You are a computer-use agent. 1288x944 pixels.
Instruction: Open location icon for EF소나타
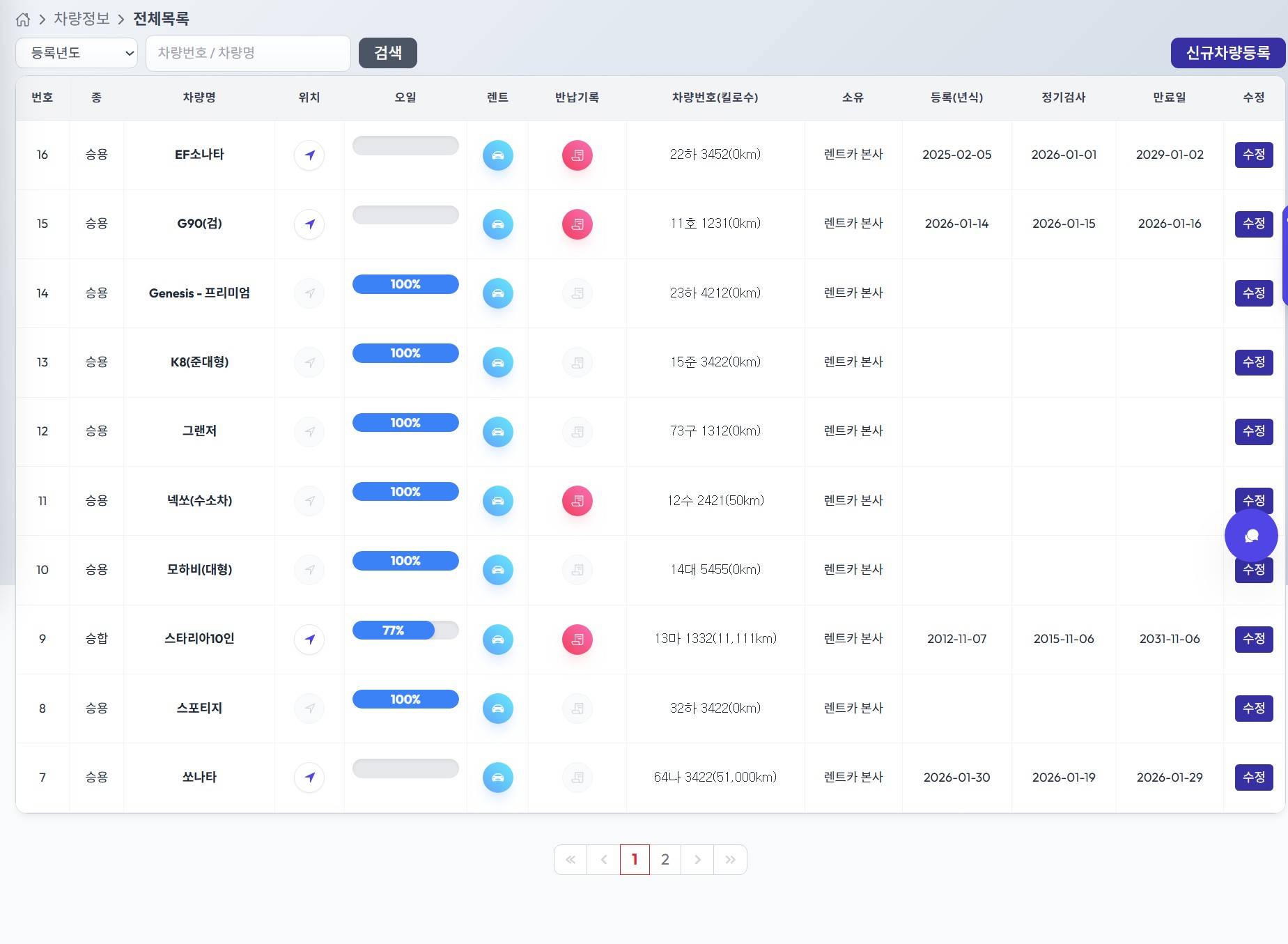(x=309, y=155)
